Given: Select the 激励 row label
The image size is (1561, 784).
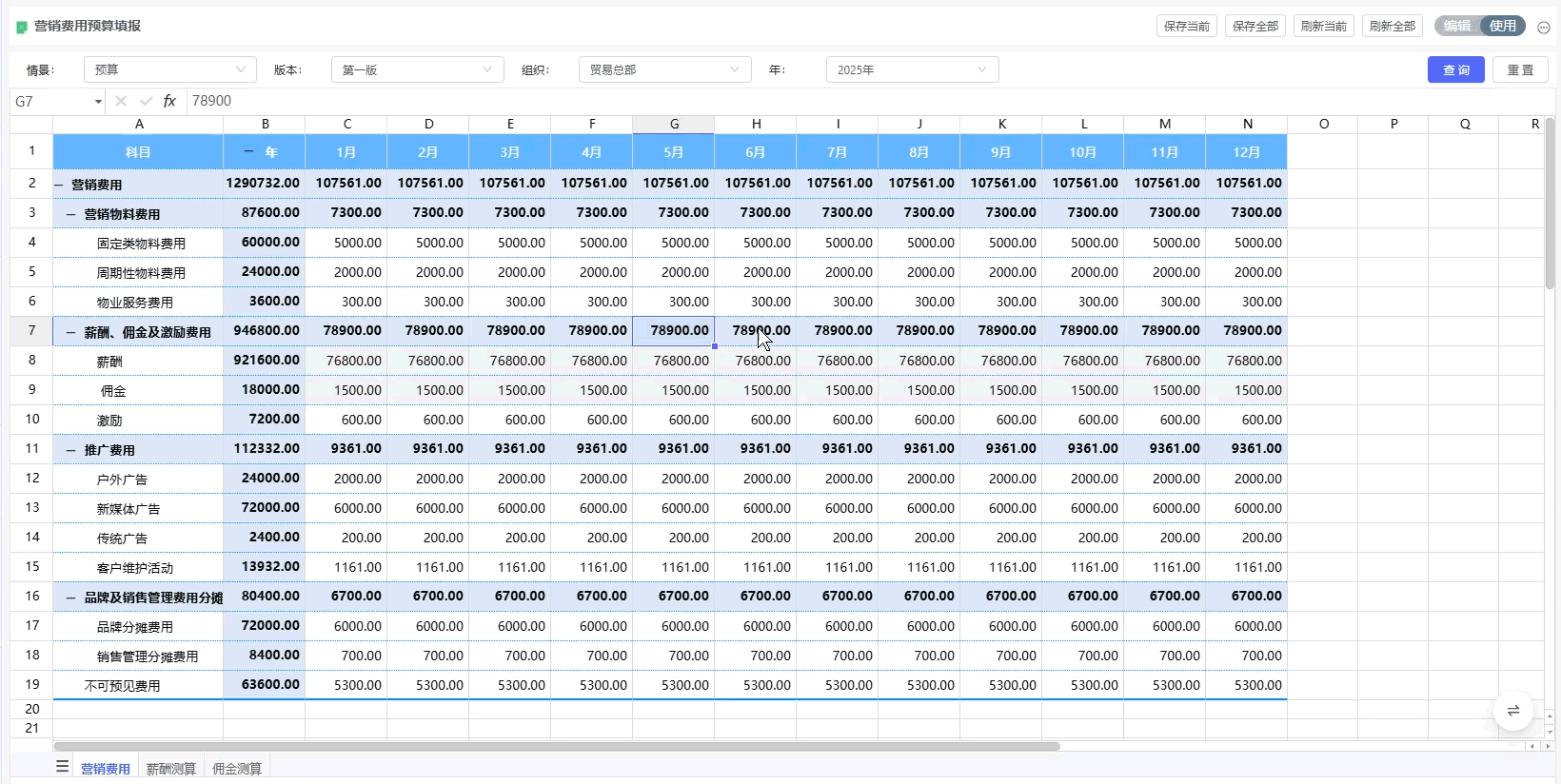Looking at the screenshot, I should [109, 421].
